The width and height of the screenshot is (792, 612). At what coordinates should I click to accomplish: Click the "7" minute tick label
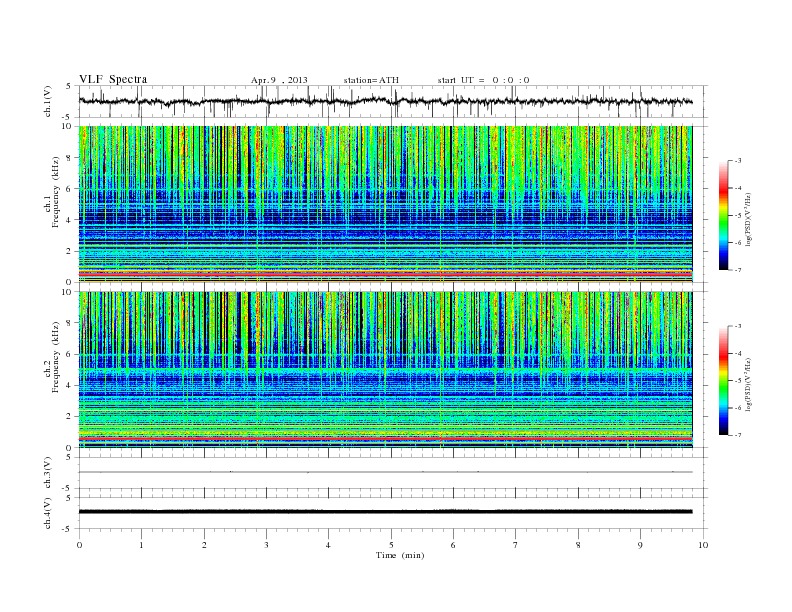click(516, 545)
